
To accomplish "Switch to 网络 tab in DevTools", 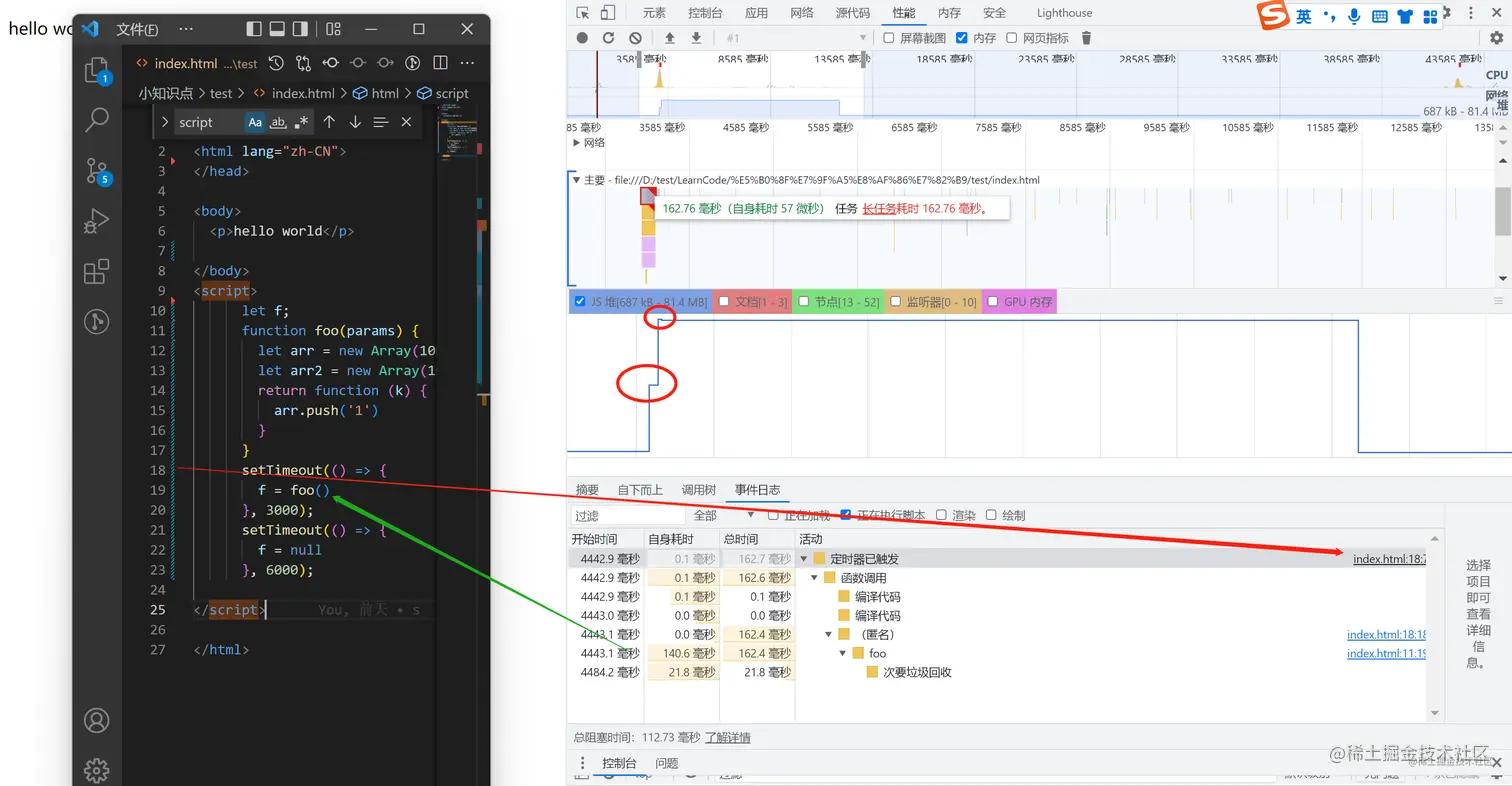I will (801, 13).
